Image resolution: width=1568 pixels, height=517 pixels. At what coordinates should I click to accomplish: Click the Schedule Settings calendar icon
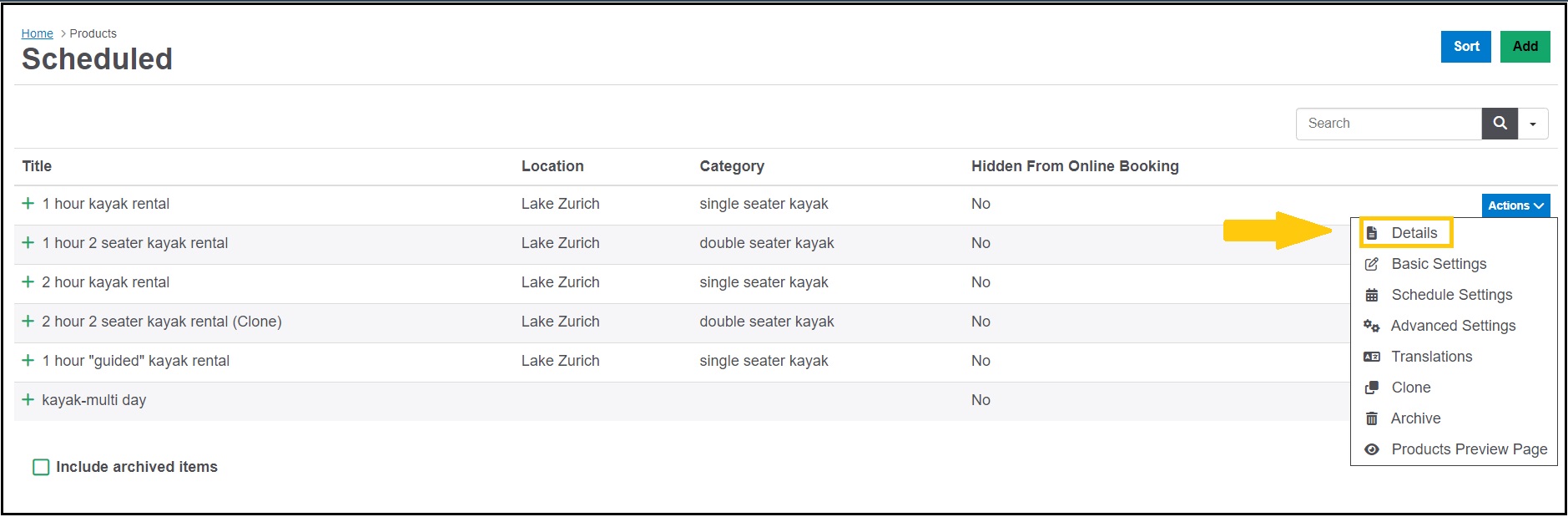1372,295
